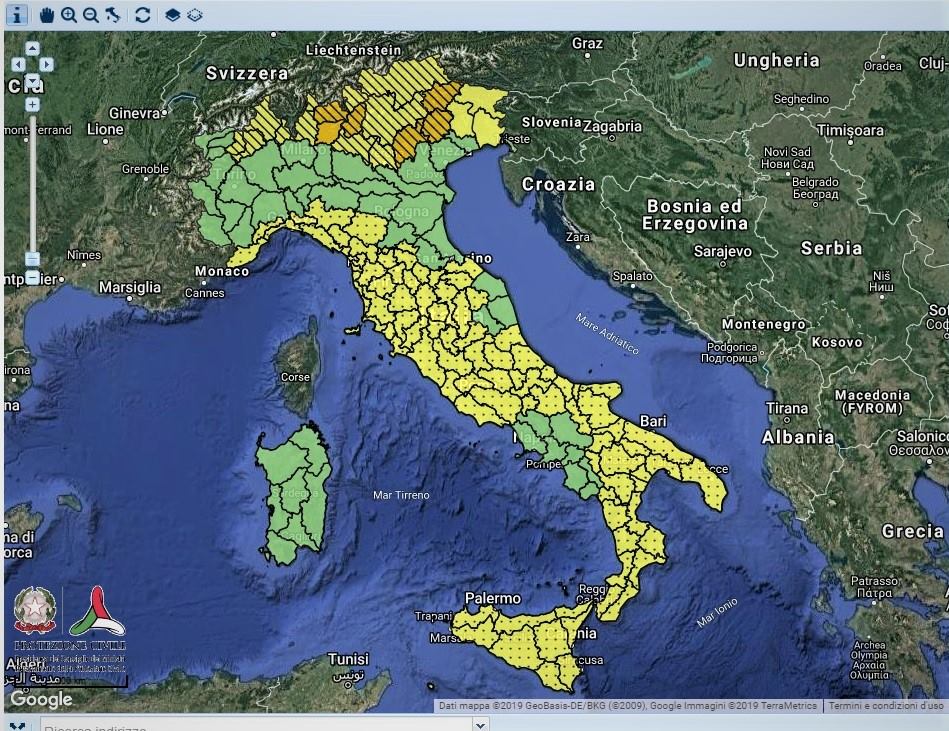Click the Protezione Civile logo

pyautogui.click(x=97, y=611)
